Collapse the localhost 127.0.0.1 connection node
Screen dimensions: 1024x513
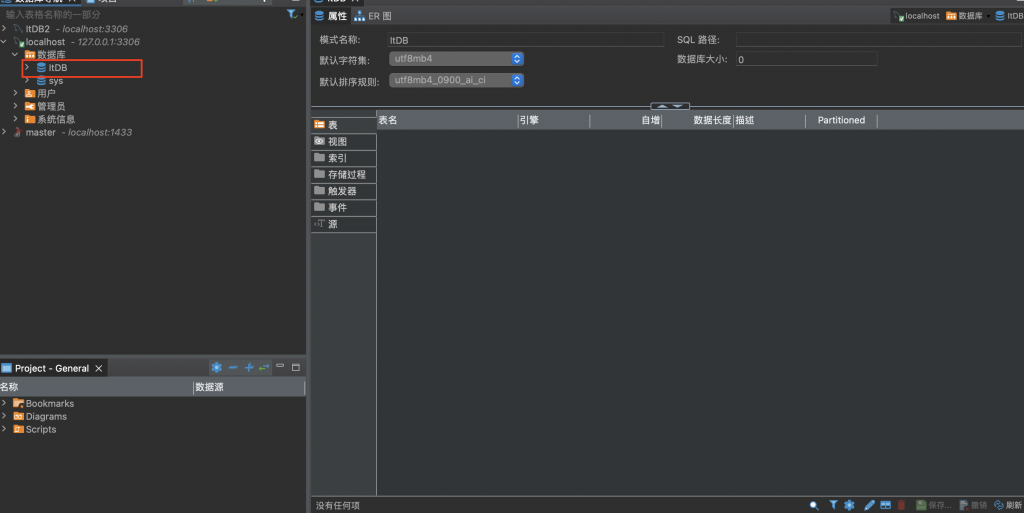pos(5,41)
